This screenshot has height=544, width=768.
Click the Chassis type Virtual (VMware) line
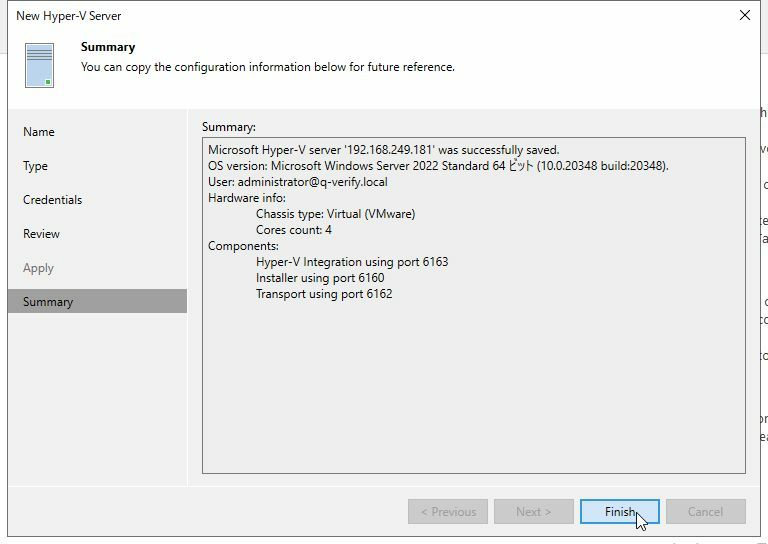(x=335, y=214)
